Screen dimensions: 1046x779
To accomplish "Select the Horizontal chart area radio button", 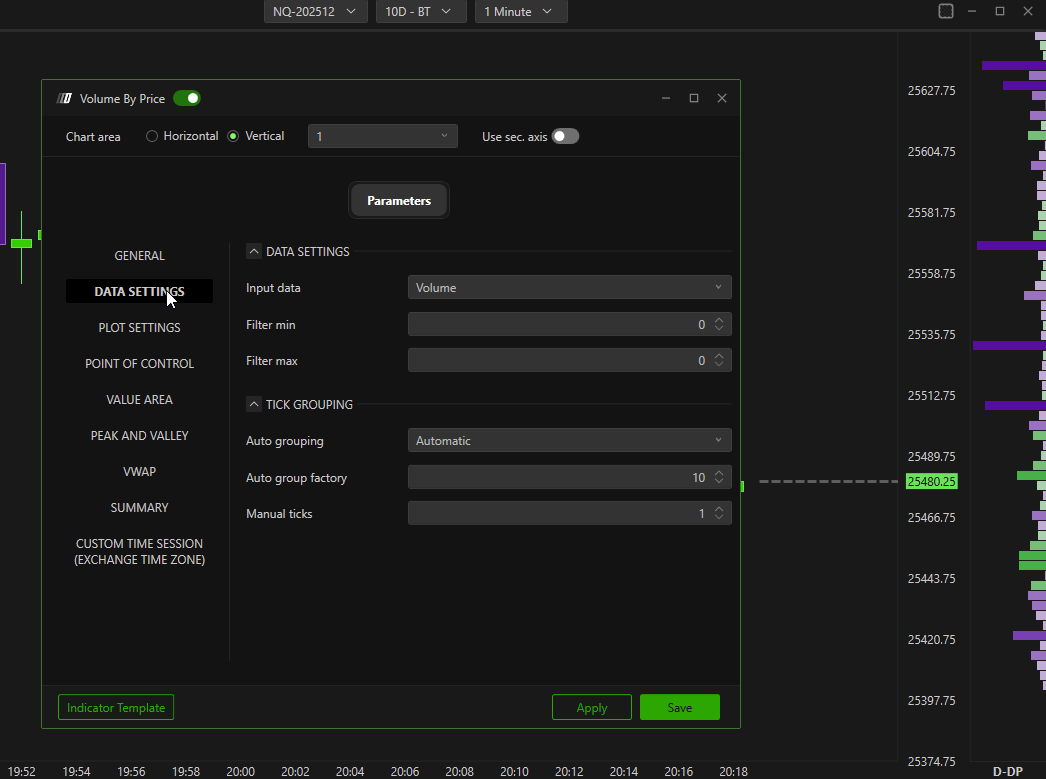I will click(x=152, y=136).
